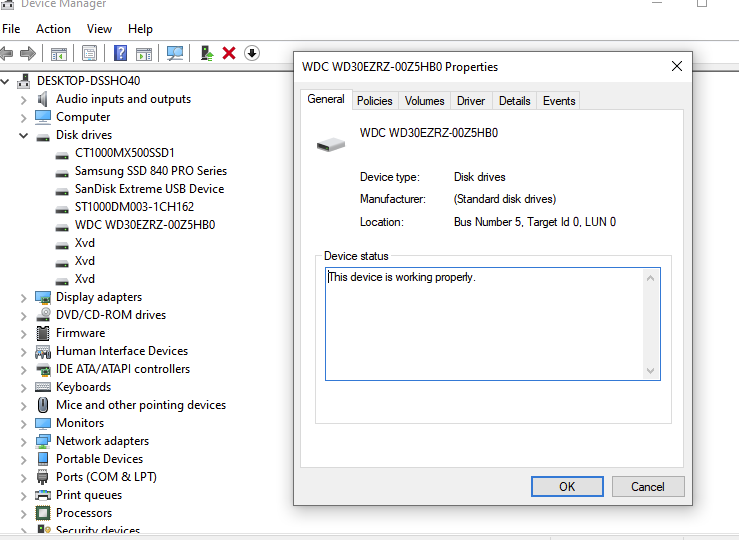This screenshot has height=540, width=739.
Task: Click the Print queues printer icon
Action: pyautogui.click(x=43, y=495)
